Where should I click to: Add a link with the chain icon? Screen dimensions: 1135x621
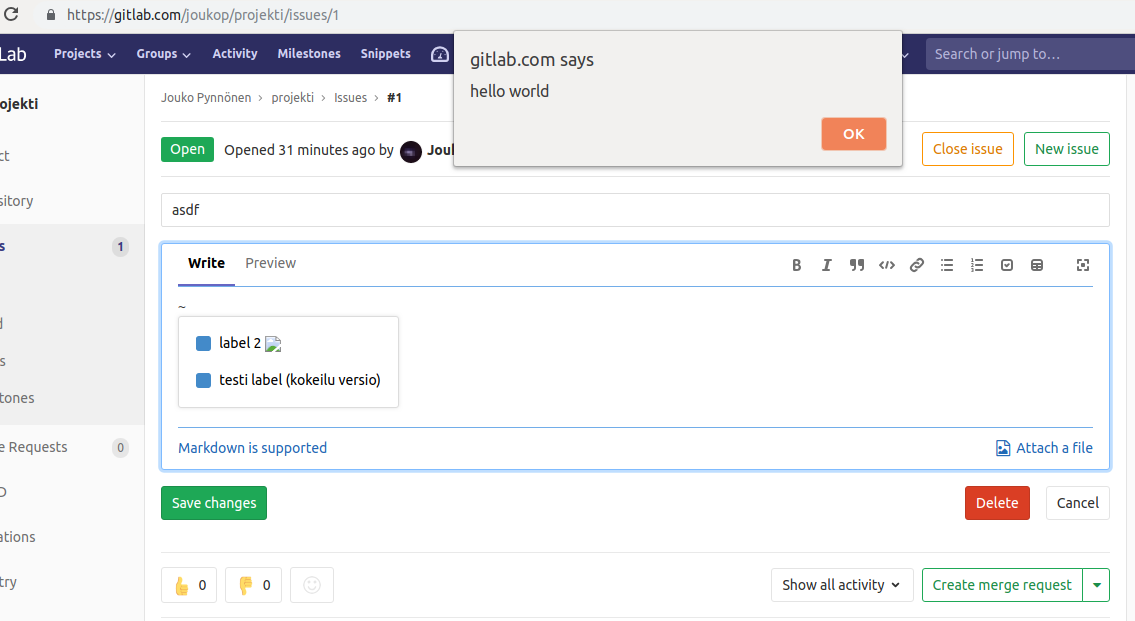point(917,265)
